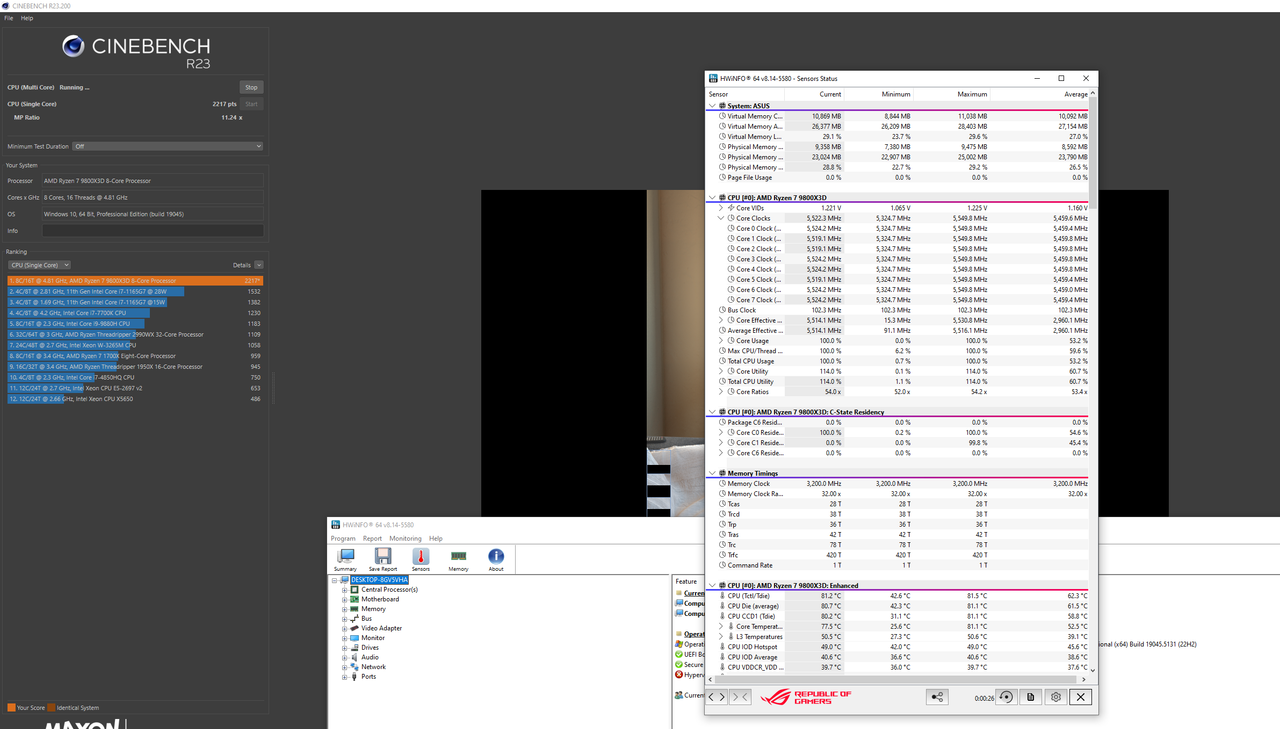This screenshot has width=1280, height=729.
Task: Click the Minimum column header
Action: 879,94
